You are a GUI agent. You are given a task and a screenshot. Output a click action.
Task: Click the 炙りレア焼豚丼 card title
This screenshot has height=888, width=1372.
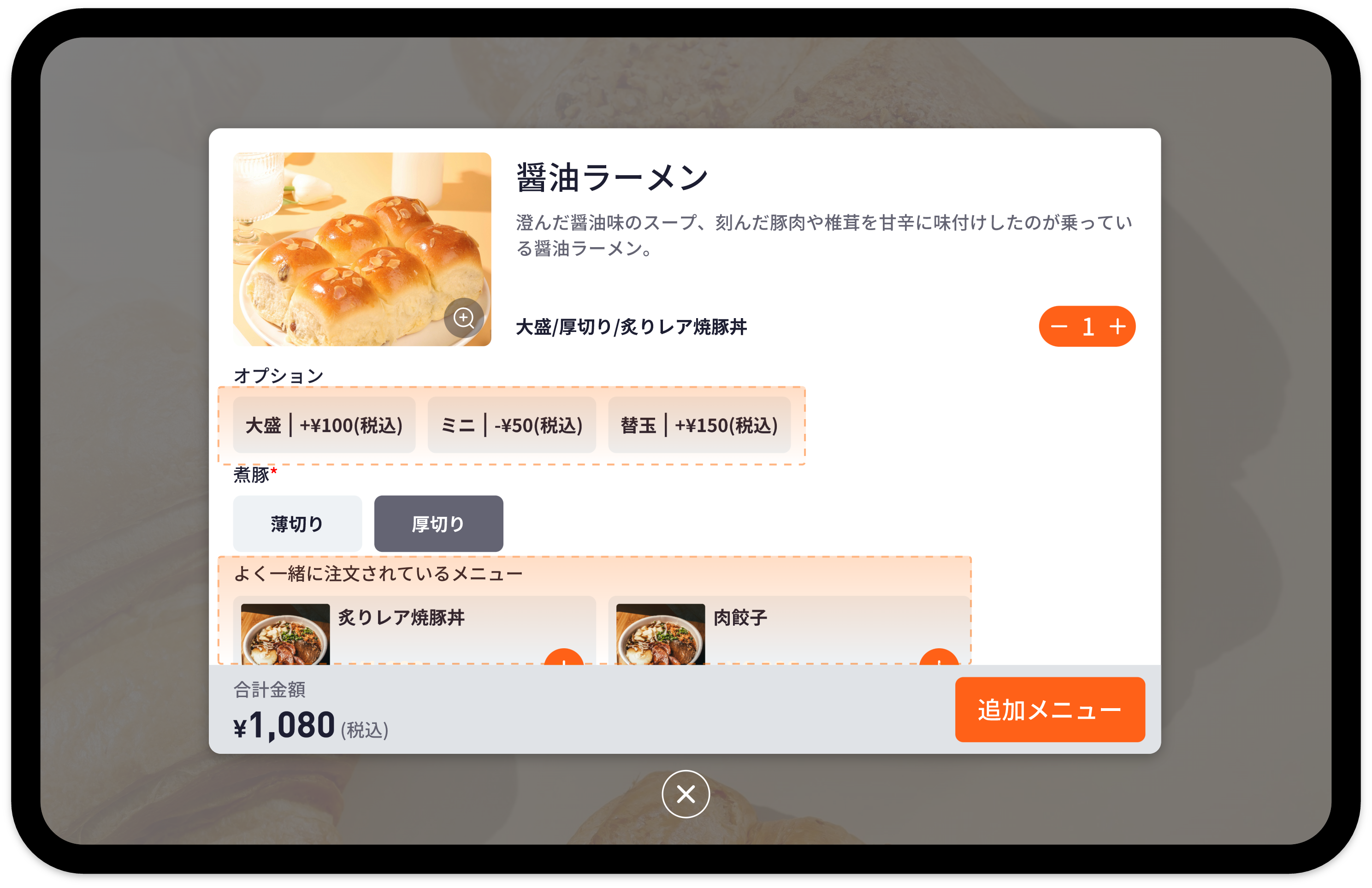[x=401, y=617]
